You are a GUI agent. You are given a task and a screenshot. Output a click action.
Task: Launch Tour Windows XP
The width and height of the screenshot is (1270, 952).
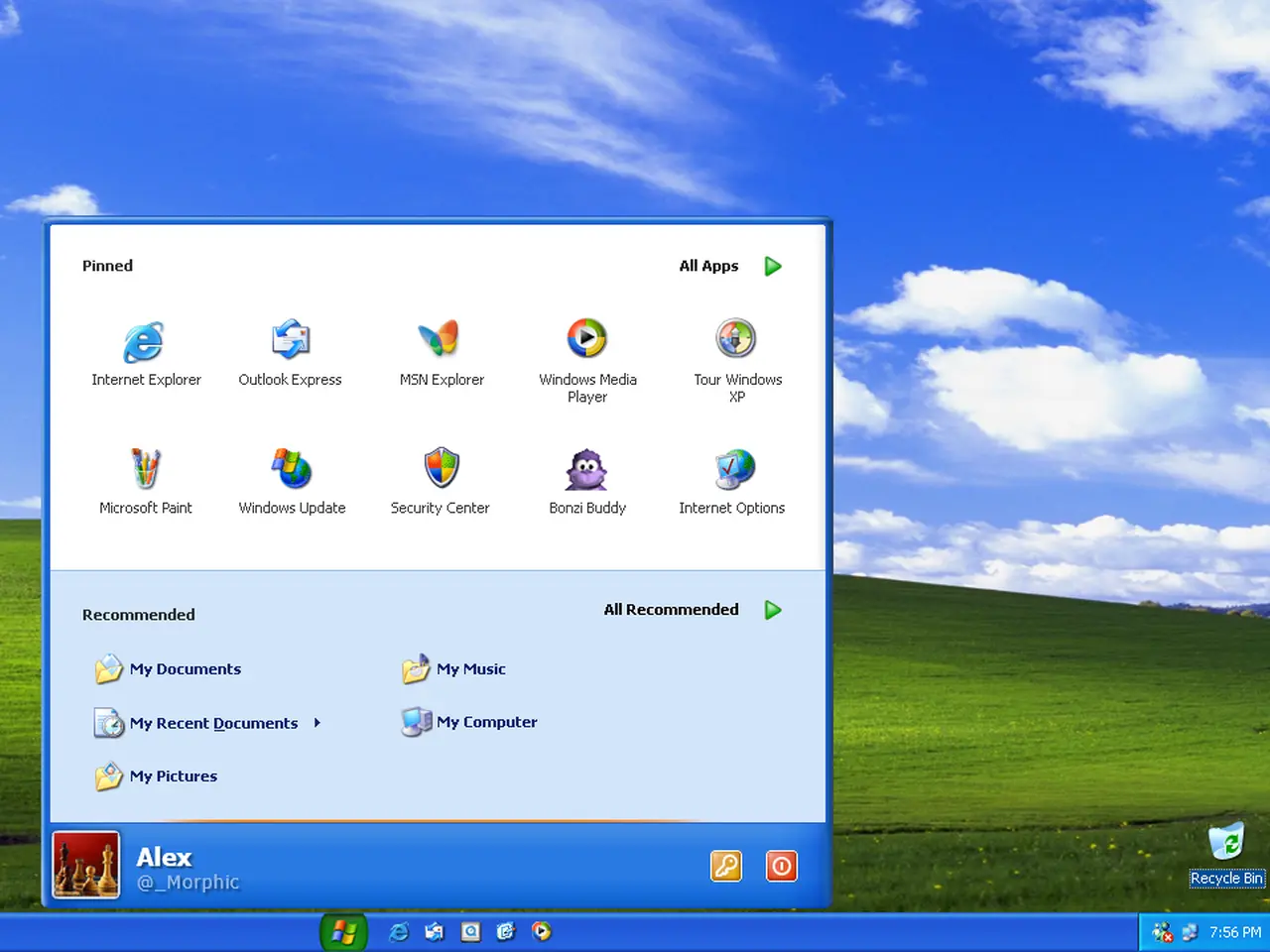click(x=736, y=339)
